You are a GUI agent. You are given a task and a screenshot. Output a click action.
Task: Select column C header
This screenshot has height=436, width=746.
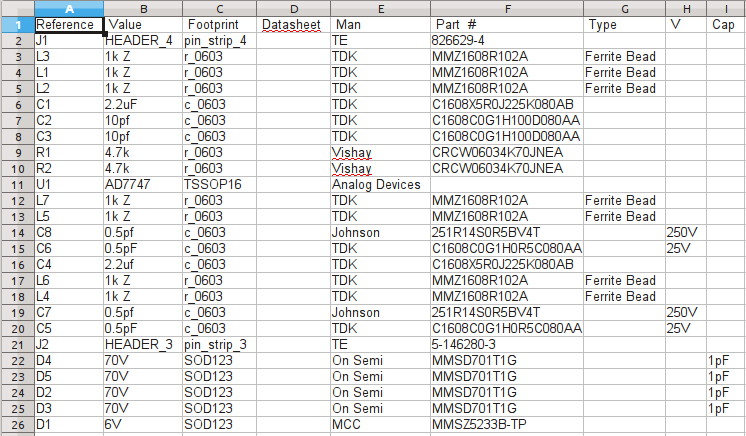[219, 9]
